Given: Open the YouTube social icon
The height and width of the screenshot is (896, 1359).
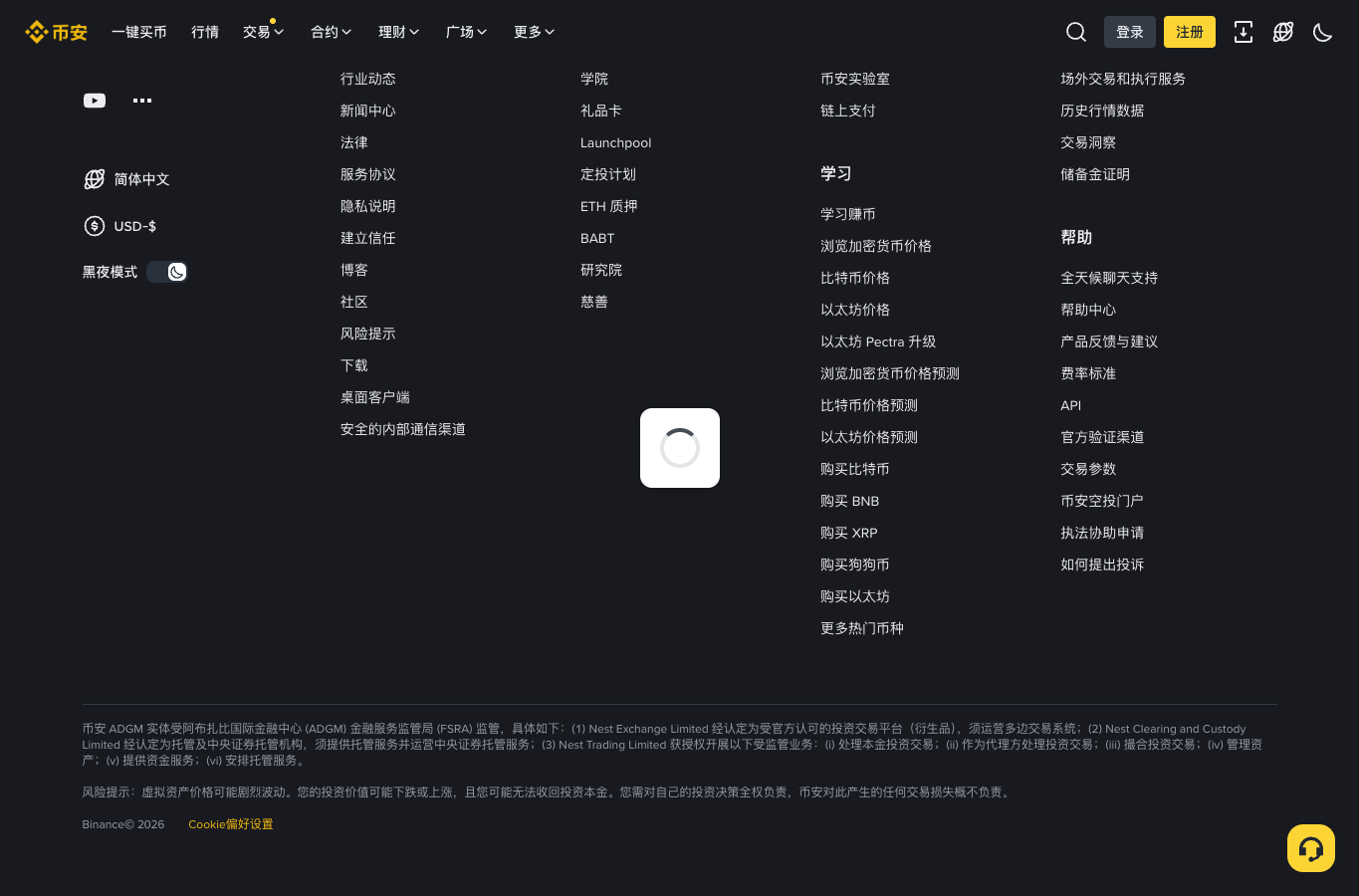Looking at the screenshot, I should (95, 101).
